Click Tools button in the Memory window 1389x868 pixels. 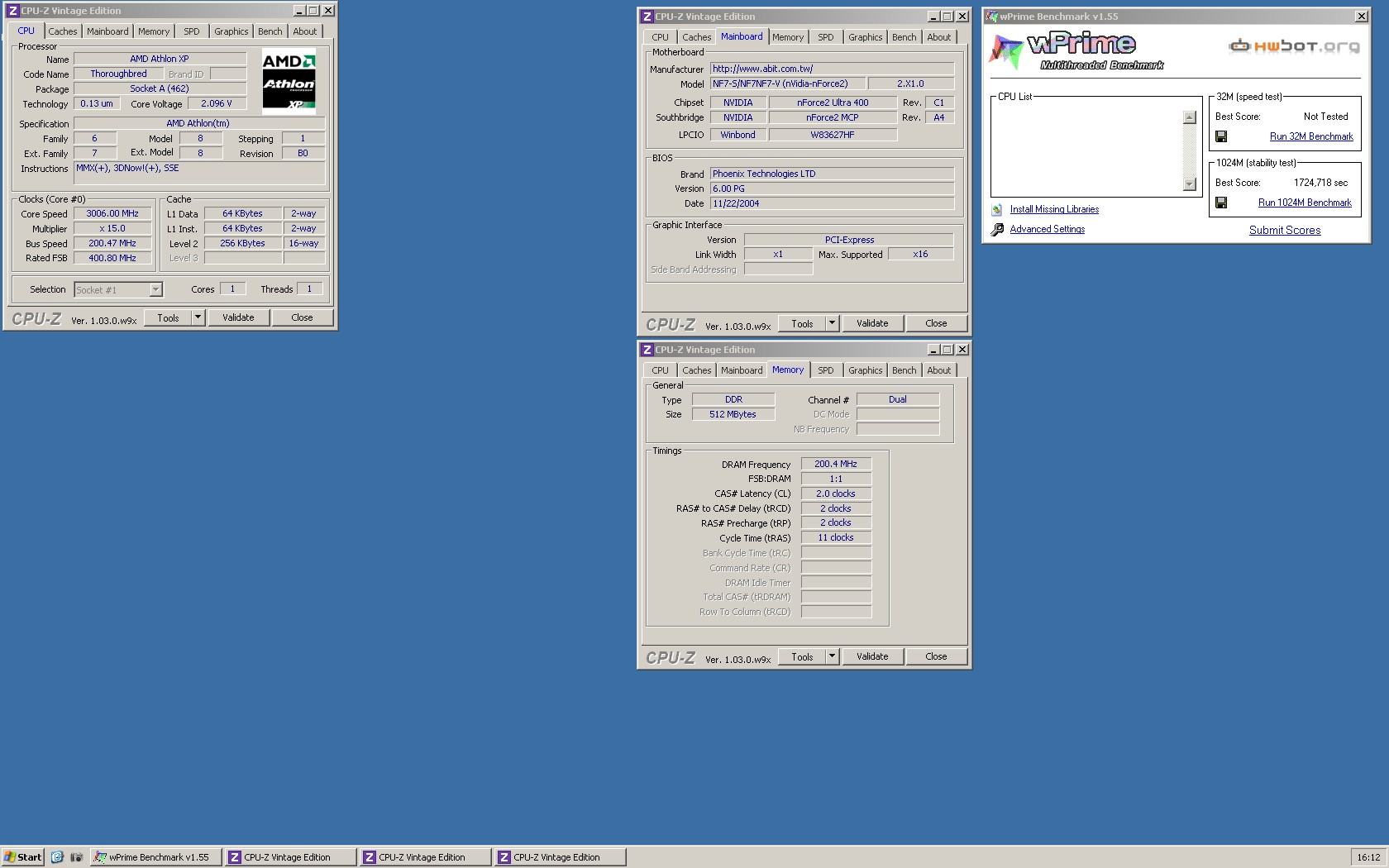click(x=802, y=656)
